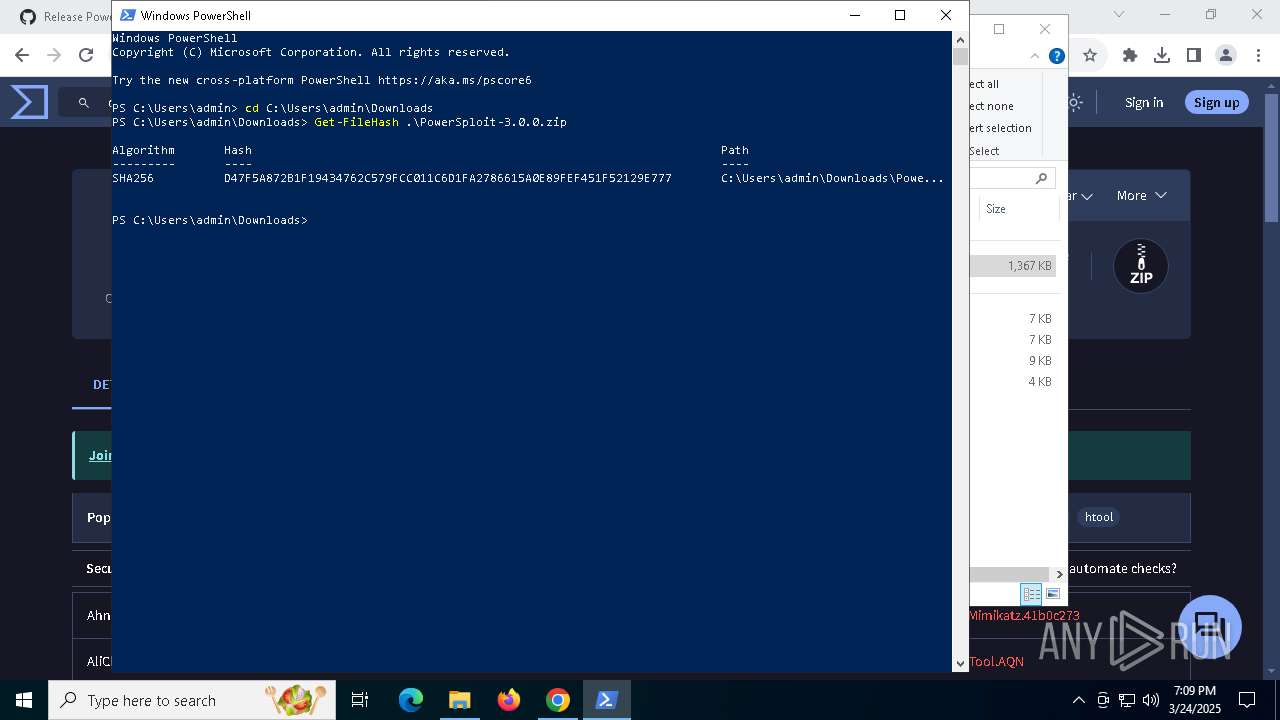Click 'Select all' in Explorer ribbon
Viewport: 1280px width, 720px height.
[984, 84]
